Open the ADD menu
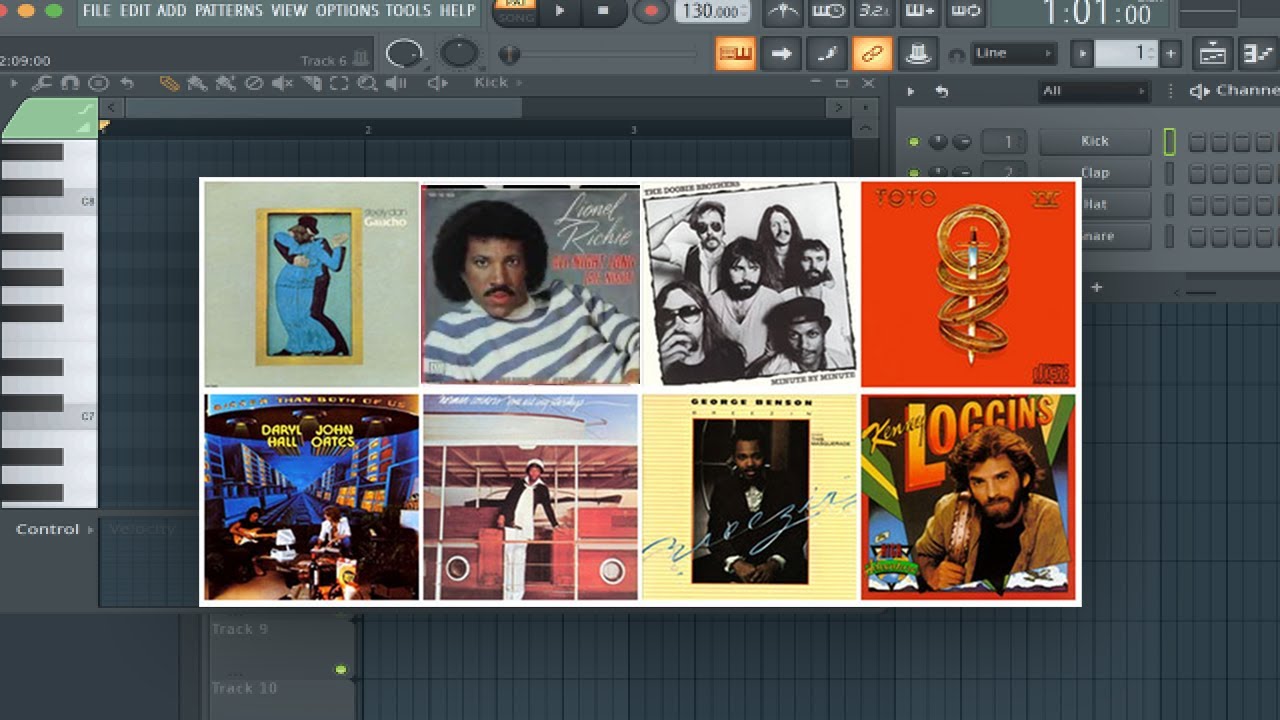The height and width of the screenshot is (720, 1280). pyautogui.click(x=172, y=11)
